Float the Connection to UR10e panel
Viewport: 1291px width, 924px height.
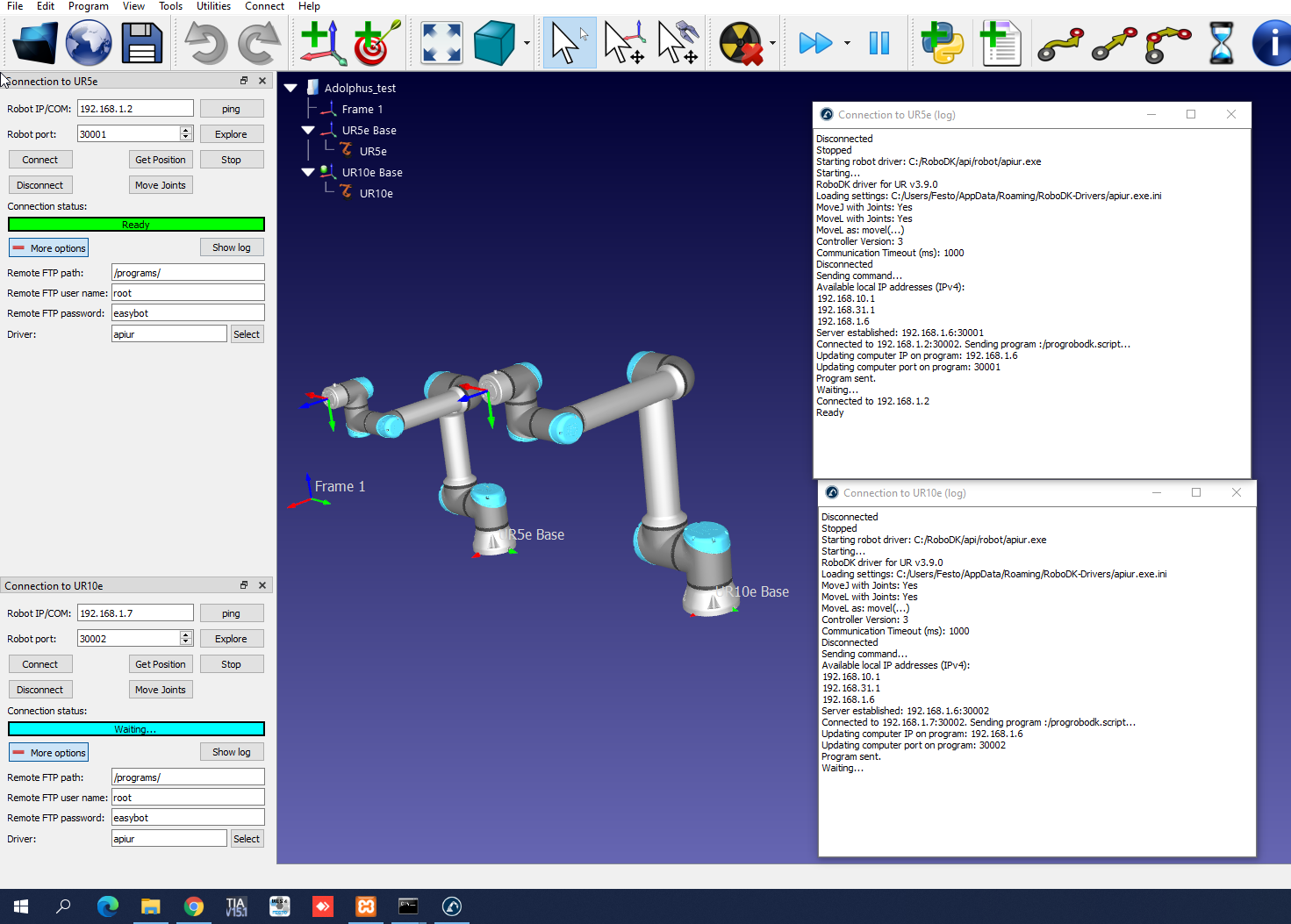click(244, 585)
